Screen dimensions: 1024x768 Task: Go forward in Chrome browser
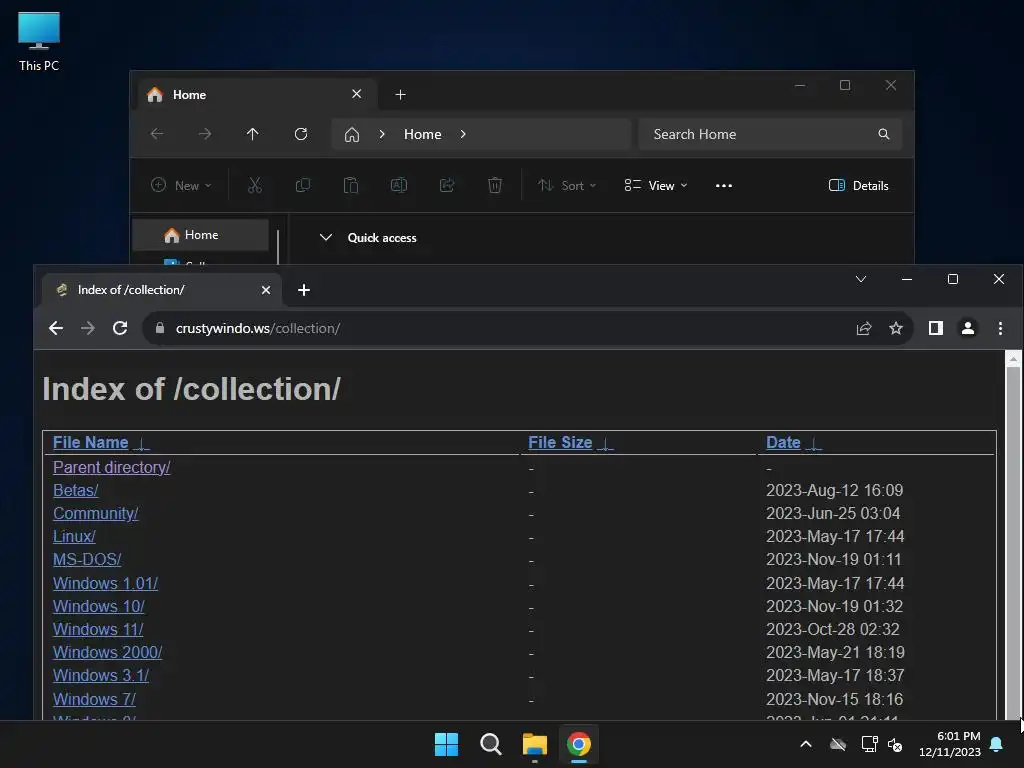coord(88,328)
